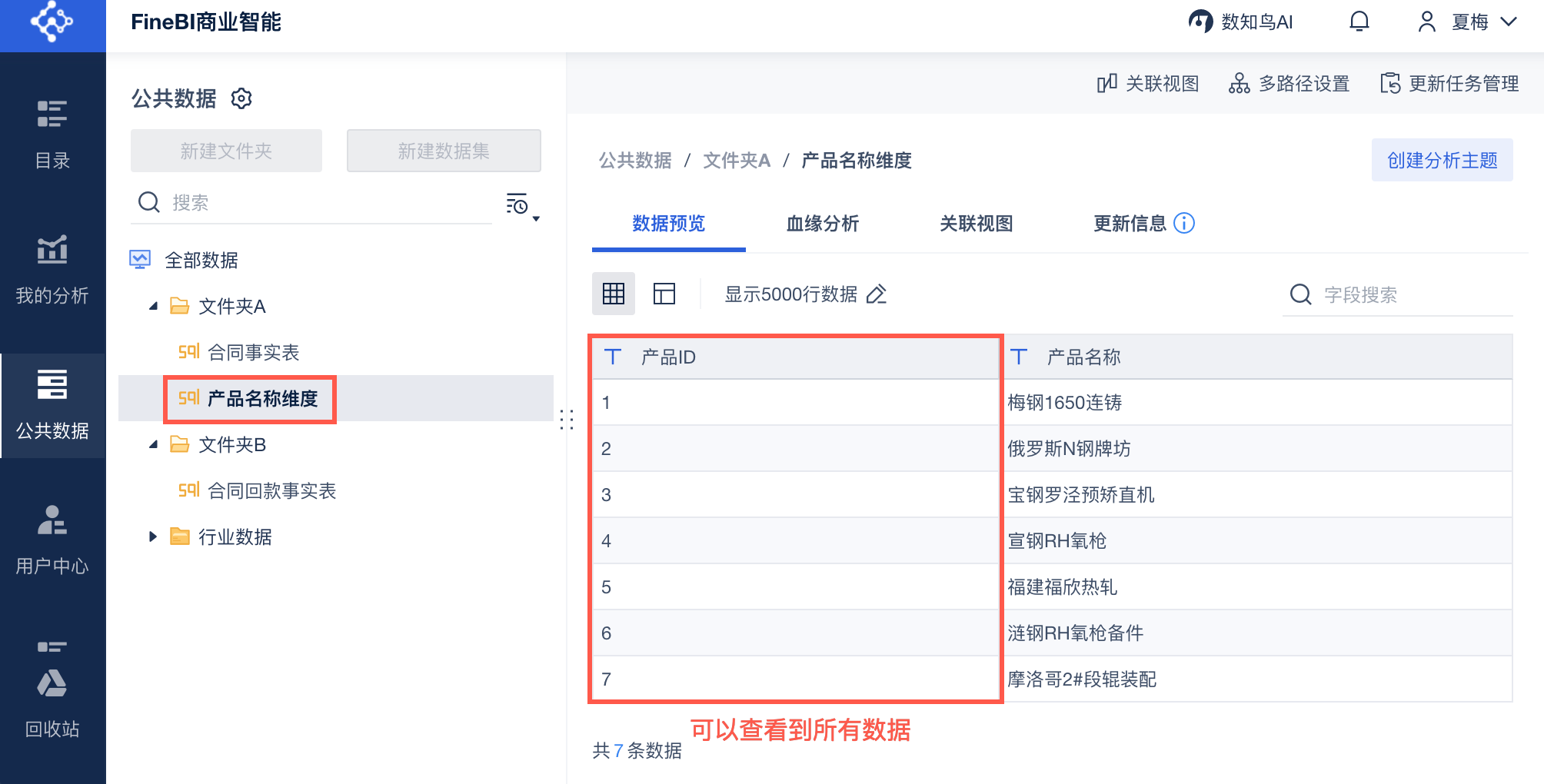The width and height of the screenshot is (1544, 784).
Task: Switch to the layout list view
Action: point(664,294)
